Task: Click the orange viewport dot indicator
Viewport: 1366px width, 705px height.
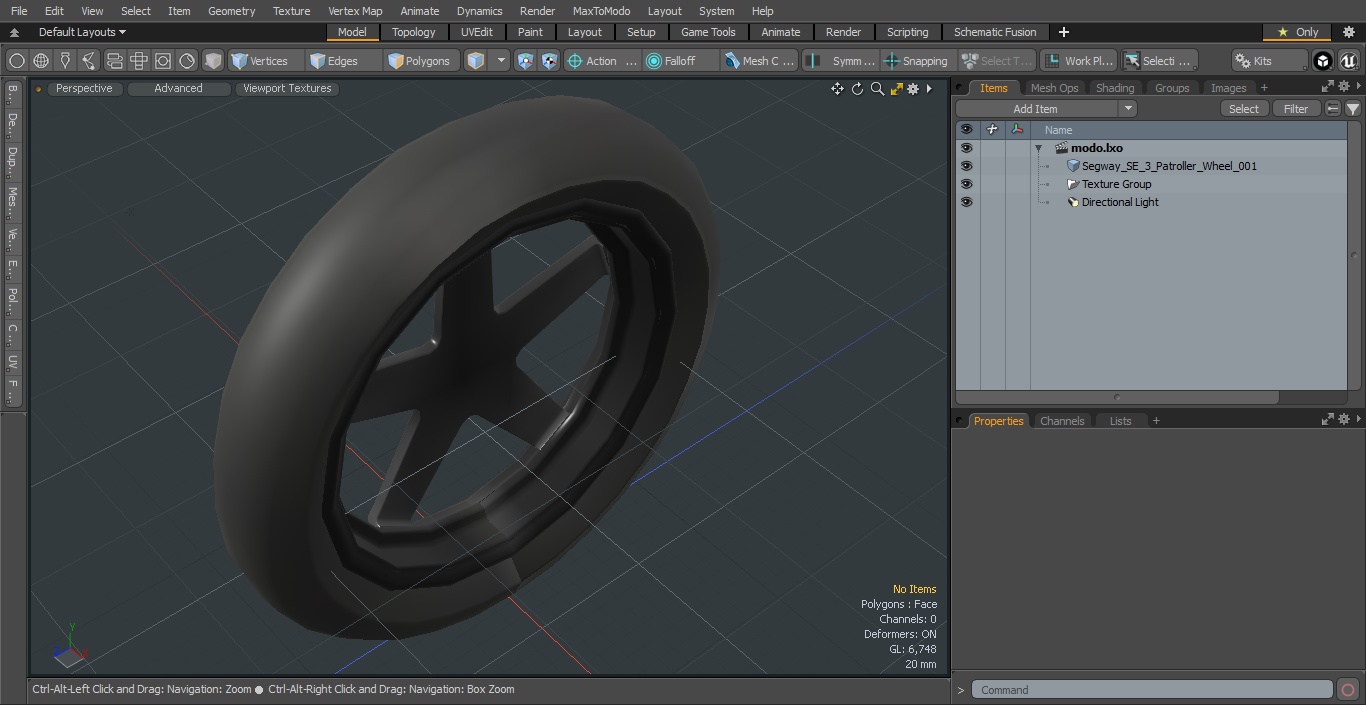Action: (x=38, y=89)
